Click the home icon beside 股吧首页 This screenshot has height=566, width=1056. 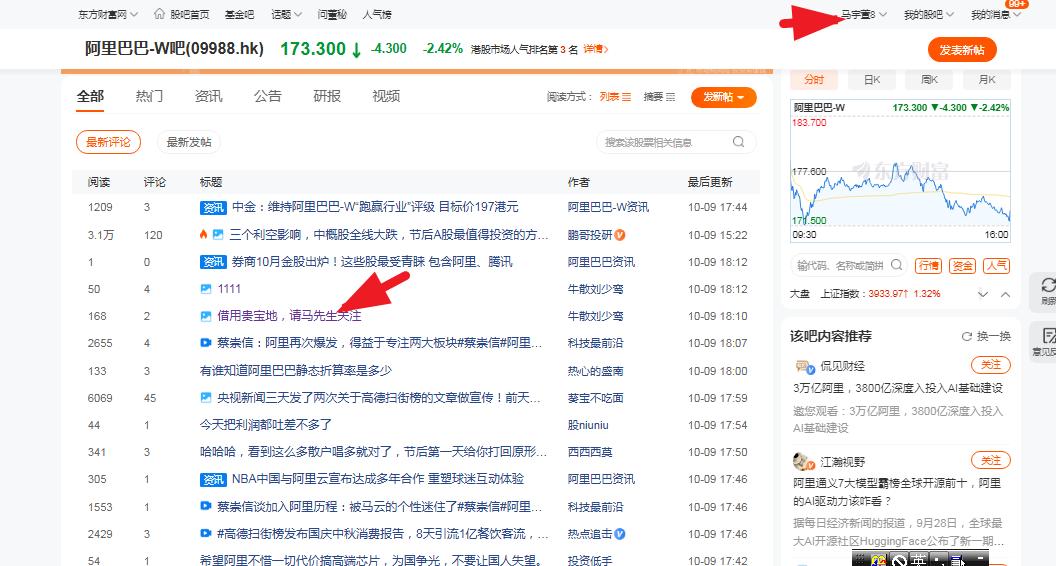(159, 13)
